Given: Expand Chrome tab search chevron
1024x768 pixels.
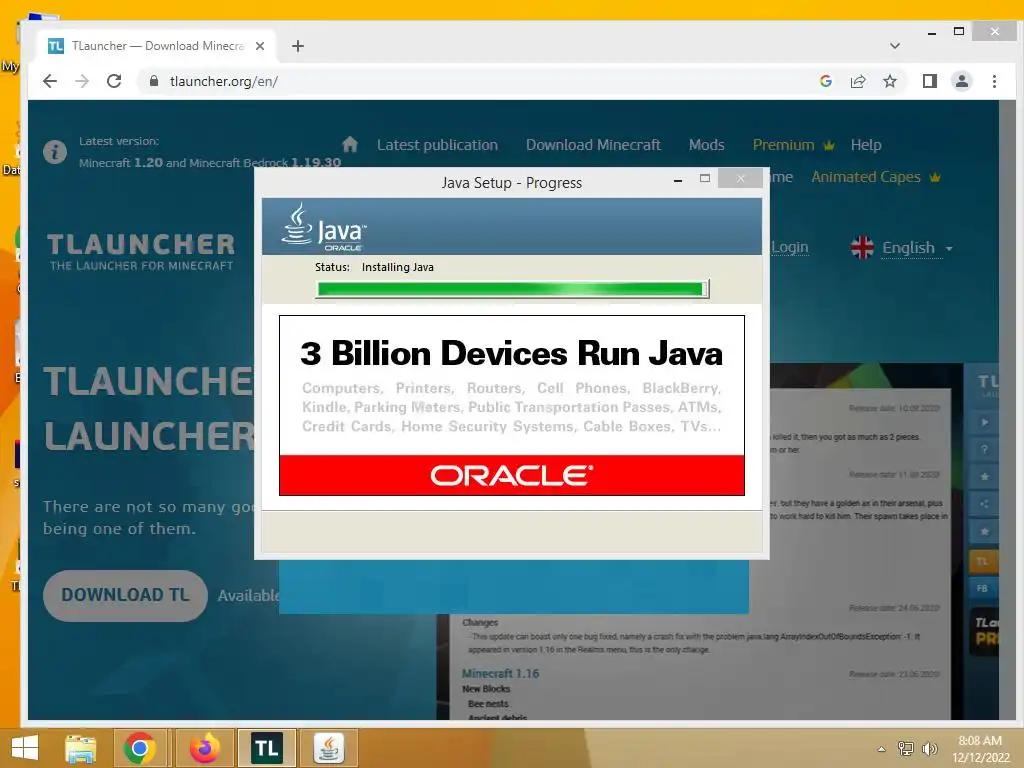Looking at the screenshot, I should click(x=895, y=46).
